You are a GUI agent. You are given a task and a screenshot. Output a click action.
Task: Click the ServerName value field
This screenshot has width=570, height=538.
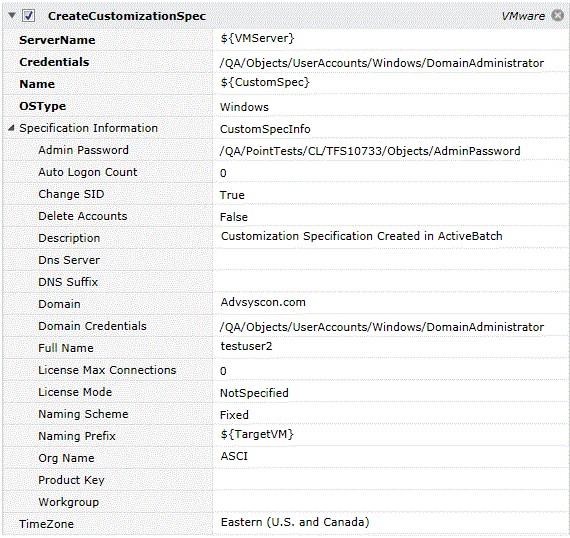click(x=391, y=40)
